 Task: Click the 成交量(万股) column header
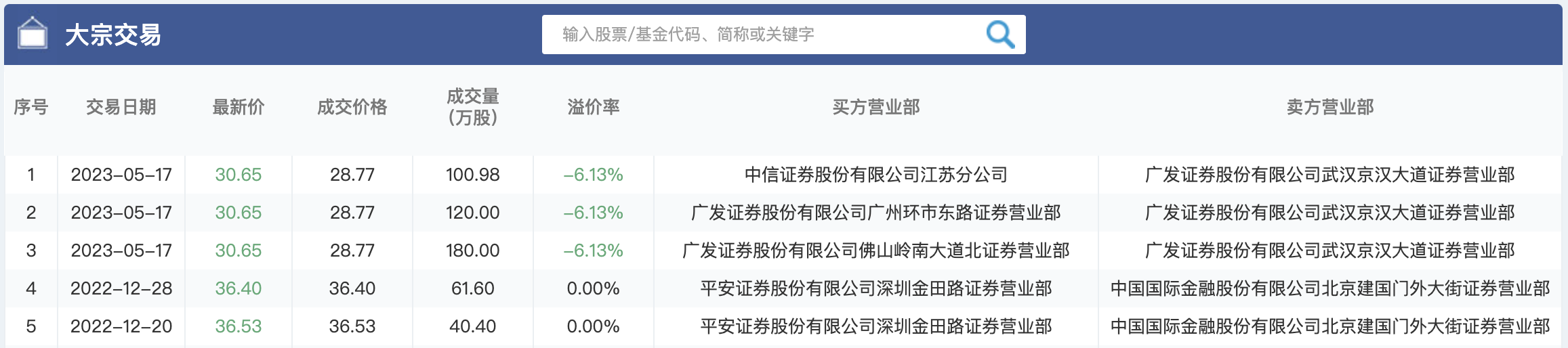point(472,107)
